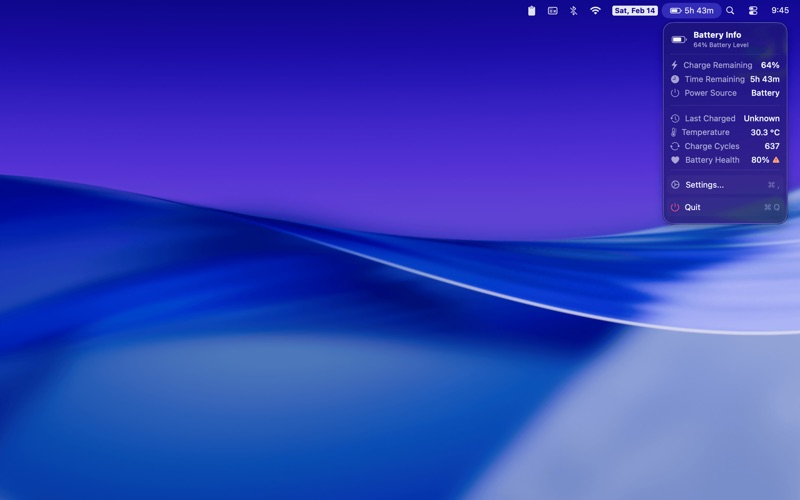This screenshot has width=800, height=500.
Task: Open Spotlight search magnifier icon
Action: pyautogui.click(x=730, y=10)
